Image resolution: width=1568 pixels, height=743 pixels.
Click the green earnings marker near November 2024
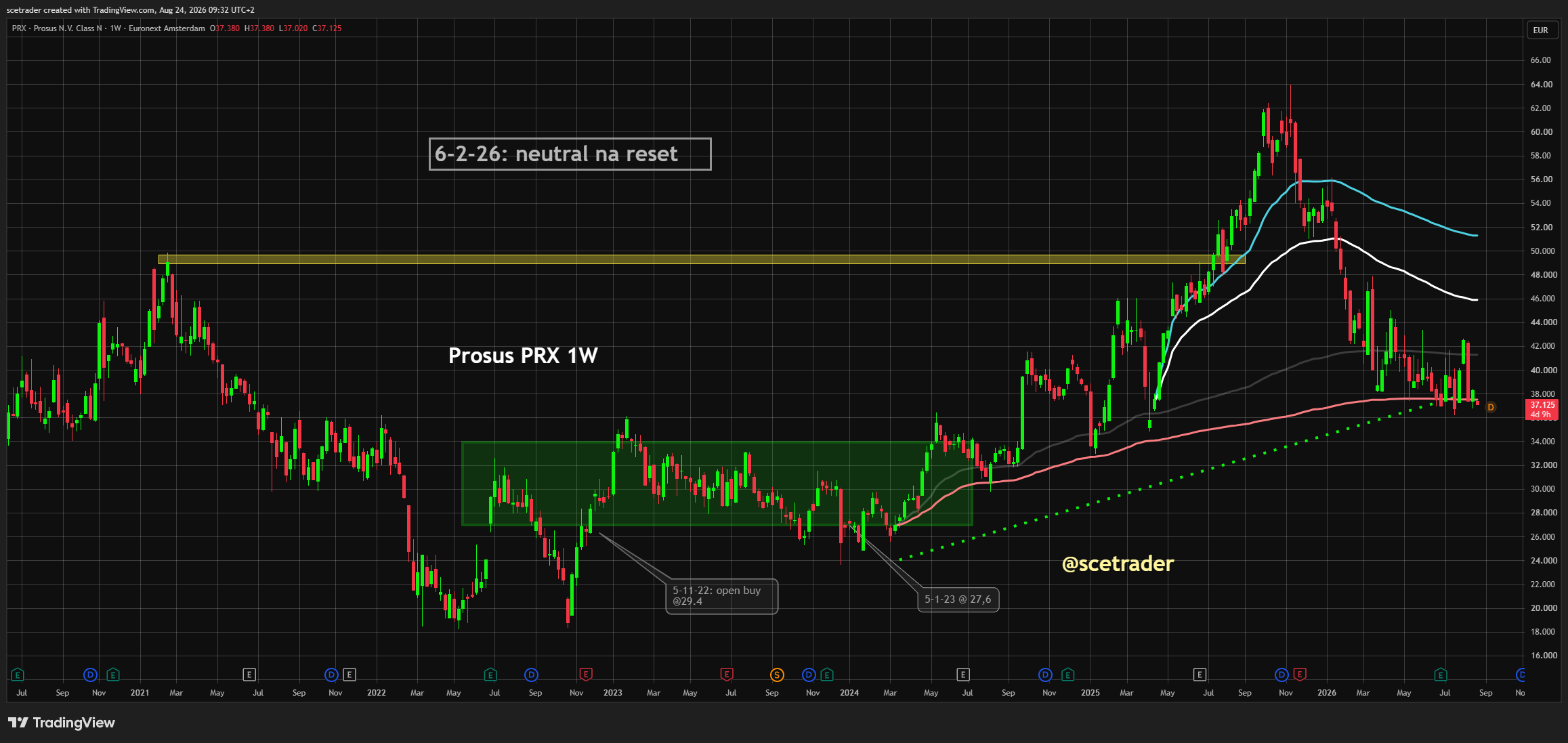[1068, 675]
